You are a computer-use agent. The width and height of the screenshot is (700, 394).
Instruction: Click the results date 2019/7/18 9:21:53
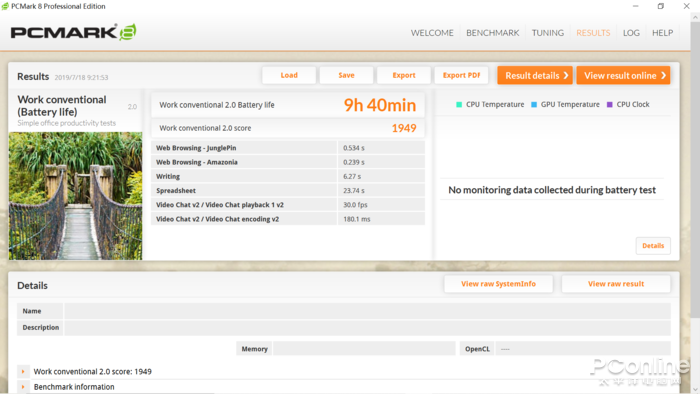pyautogui.click(x=81, y=78)
